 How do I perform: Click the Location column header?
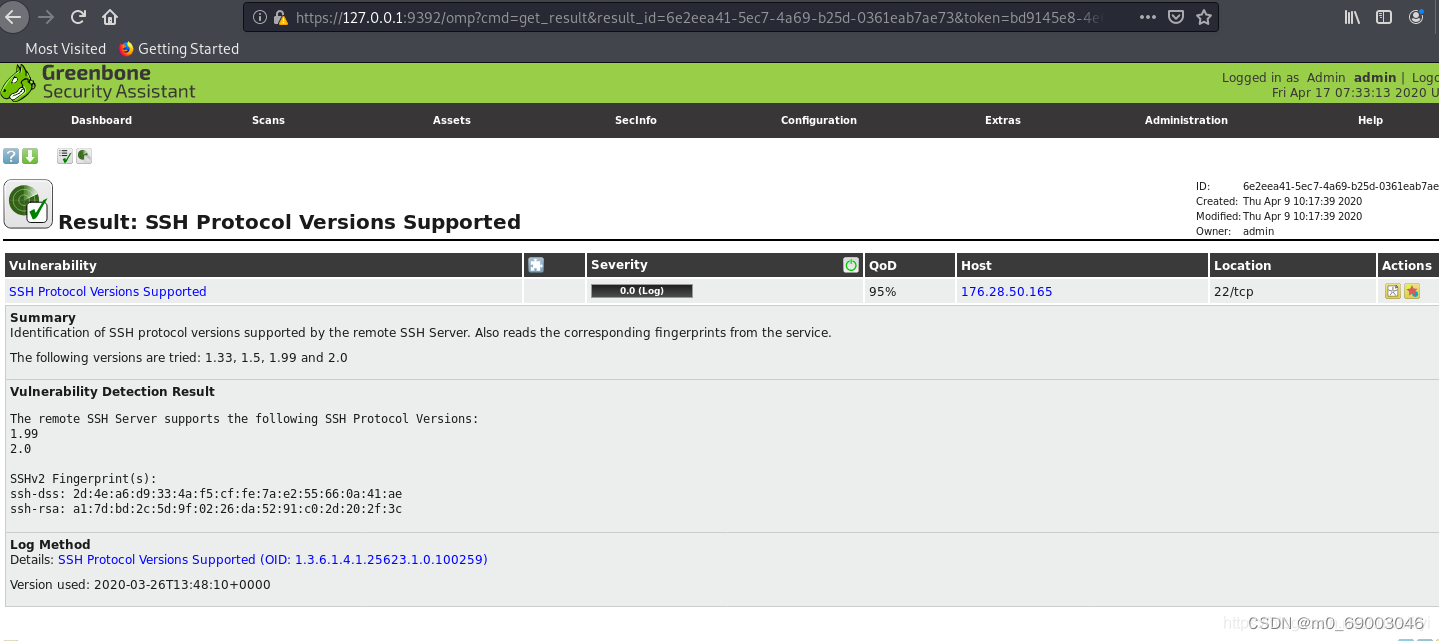(1242, 265)
